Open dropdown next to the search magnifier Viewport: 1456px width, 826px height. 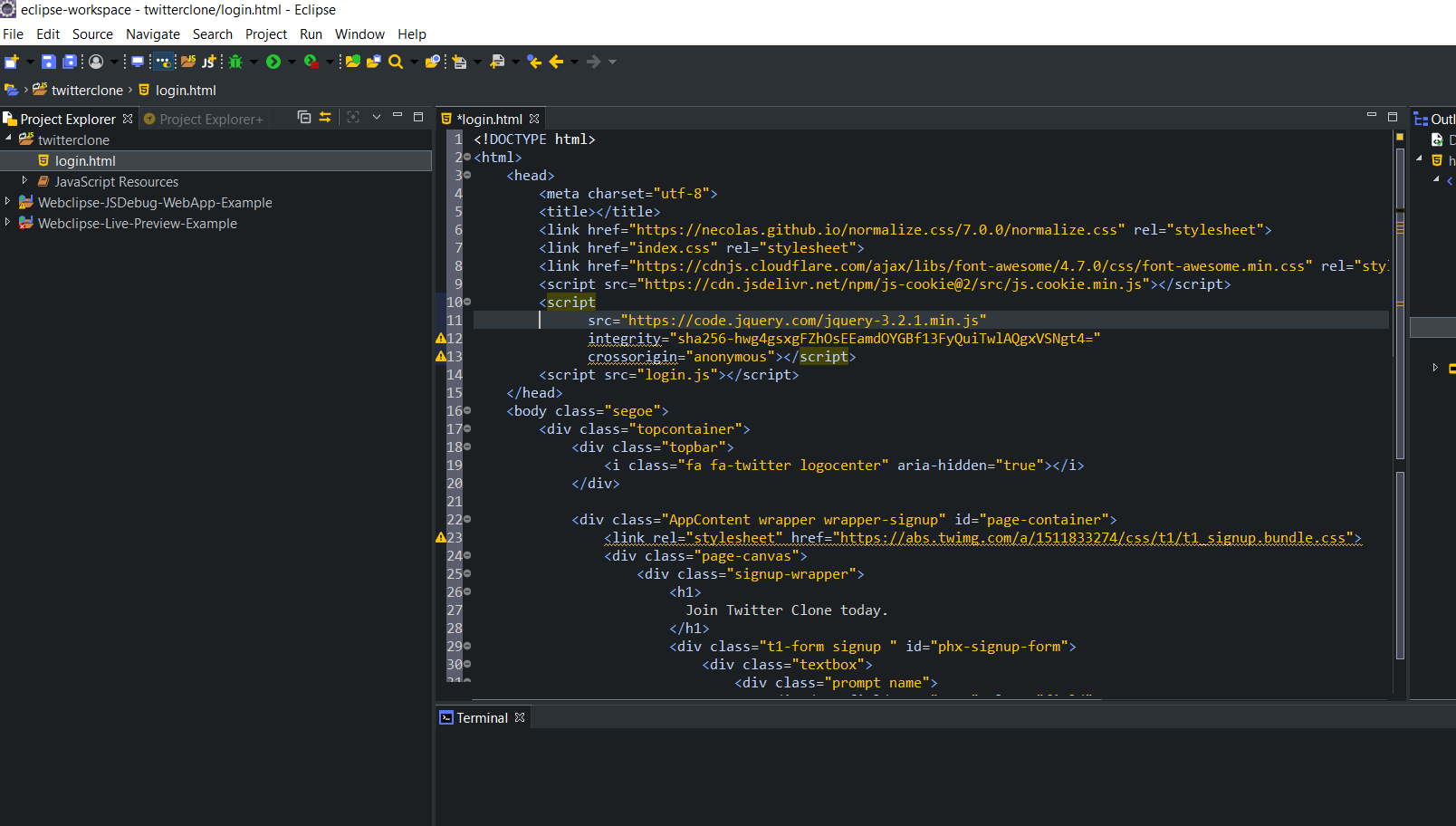click(414, 62)
